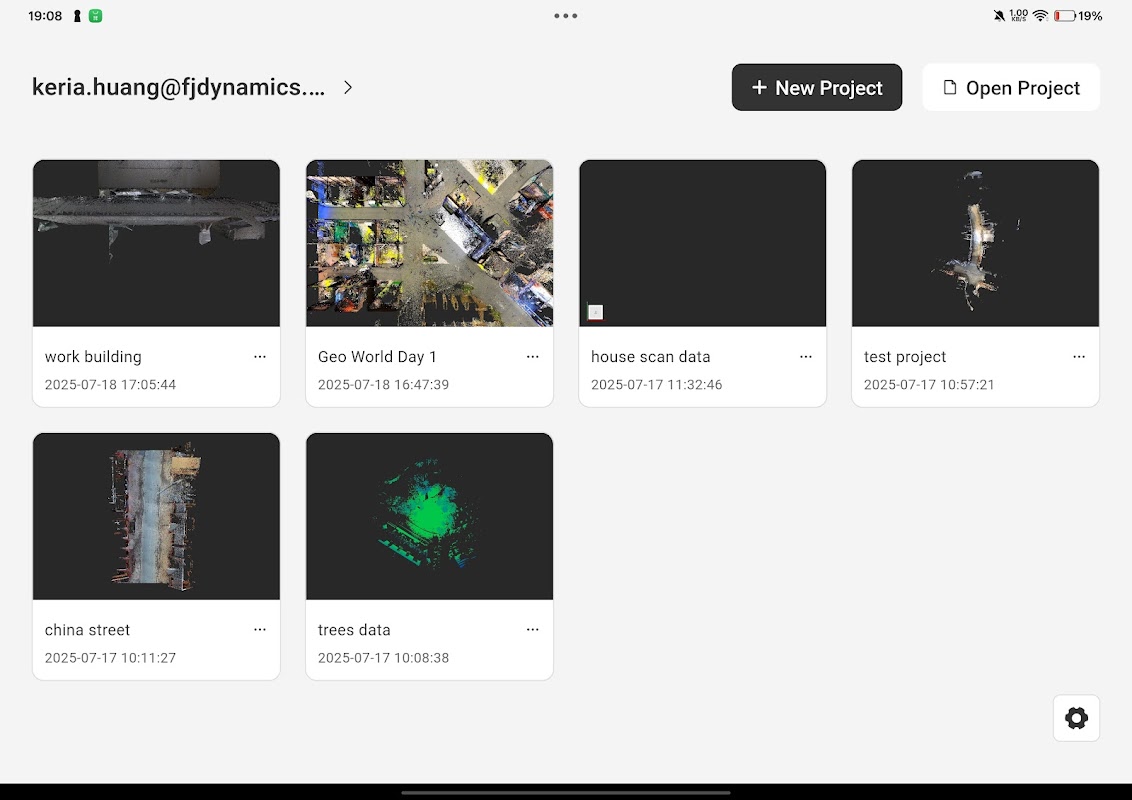
Task: Select the 'work building' title text
Action: click(x=93, y=357)
